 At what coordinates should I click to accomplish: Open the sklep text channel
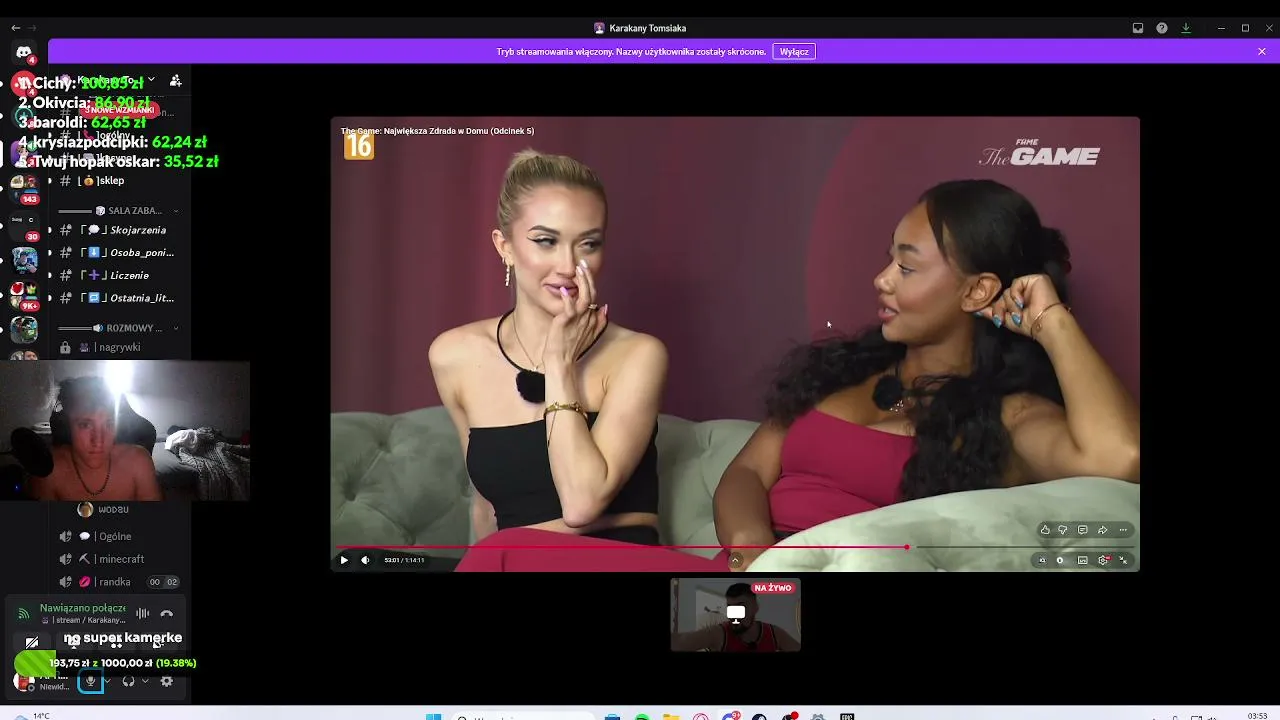[118, 181]
